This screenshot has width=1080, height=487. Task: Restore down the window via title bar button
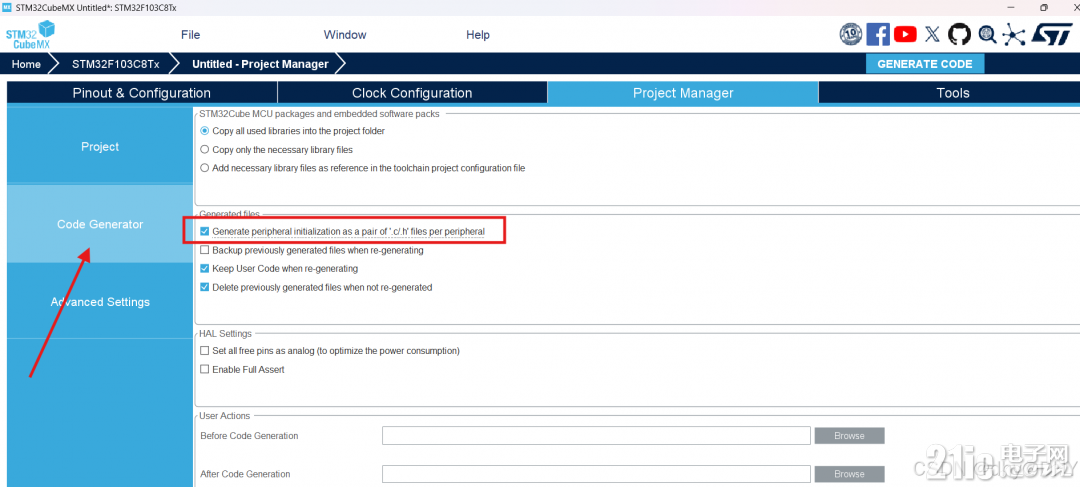[x=1044, y=7]
